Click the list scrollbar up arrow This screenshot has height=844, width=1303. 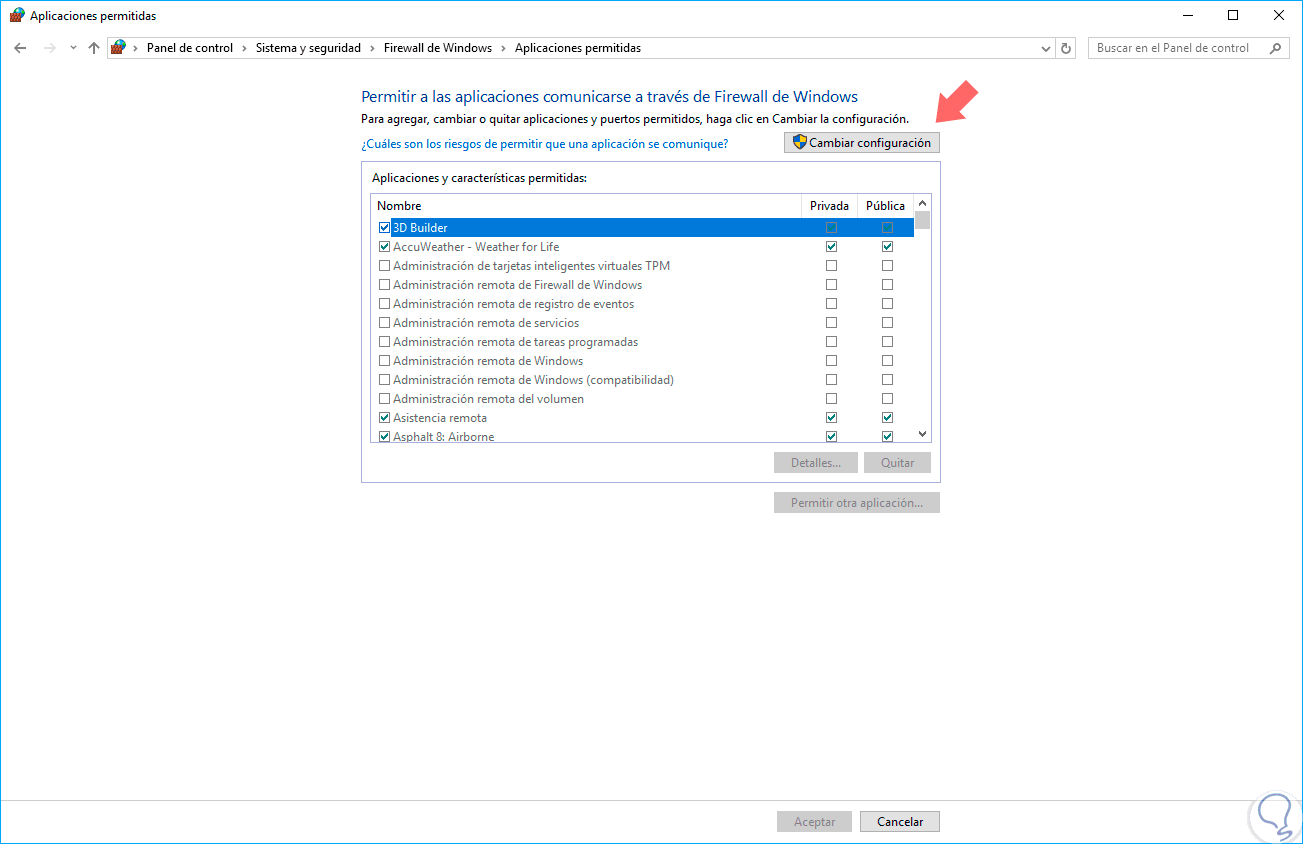pos(923,203)
